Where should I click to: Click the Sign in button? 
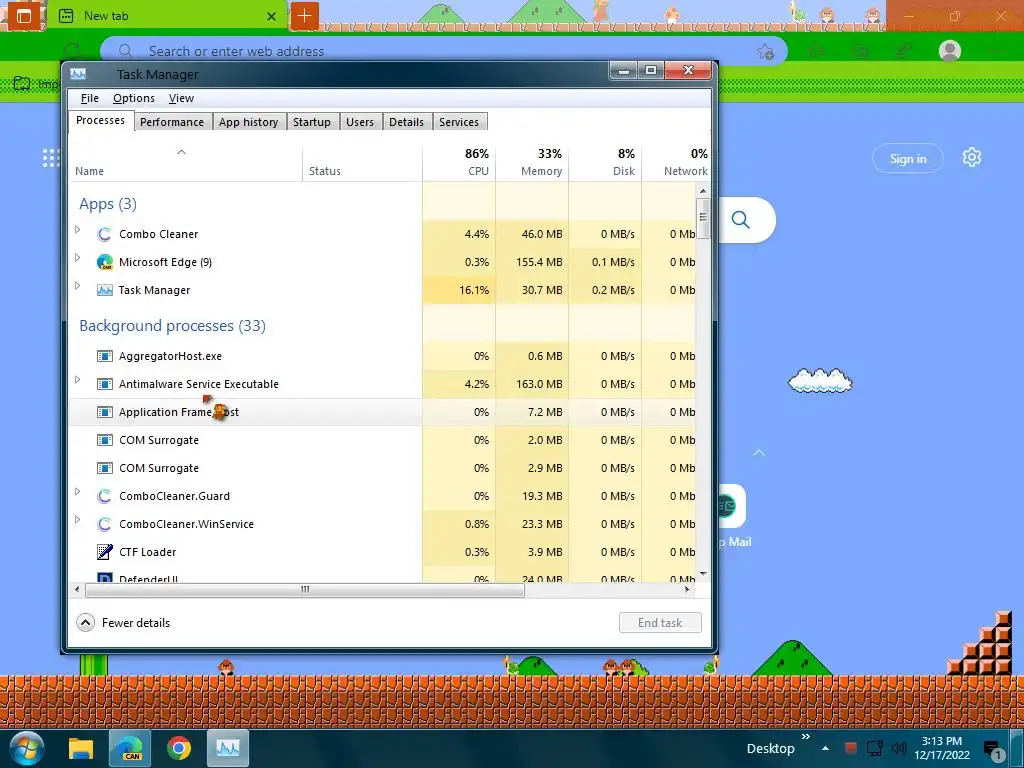pyautogui.click(x=908, y=159)
